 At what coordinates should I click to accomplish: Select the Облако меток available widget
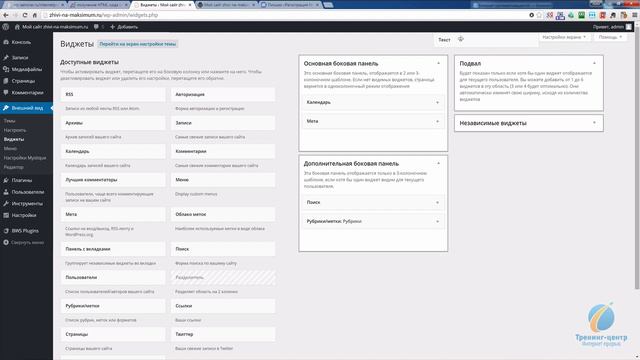(x=223, y=214)
